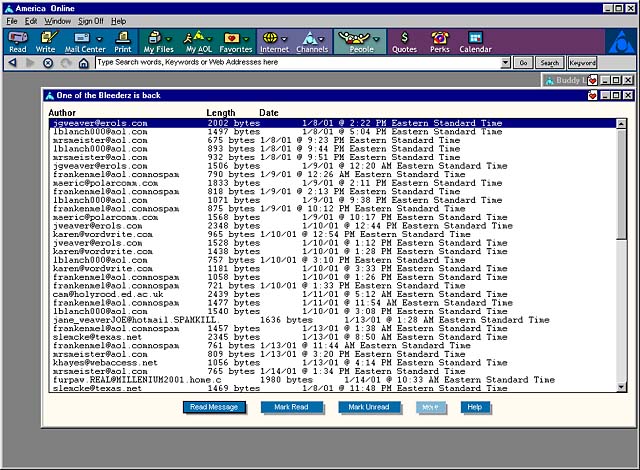The width and height of the screenshot is (640, 470).
Task: Select the slemcke@texas.net 2345 bytes message
Action: pyautogui.click(x=332, y=337)
